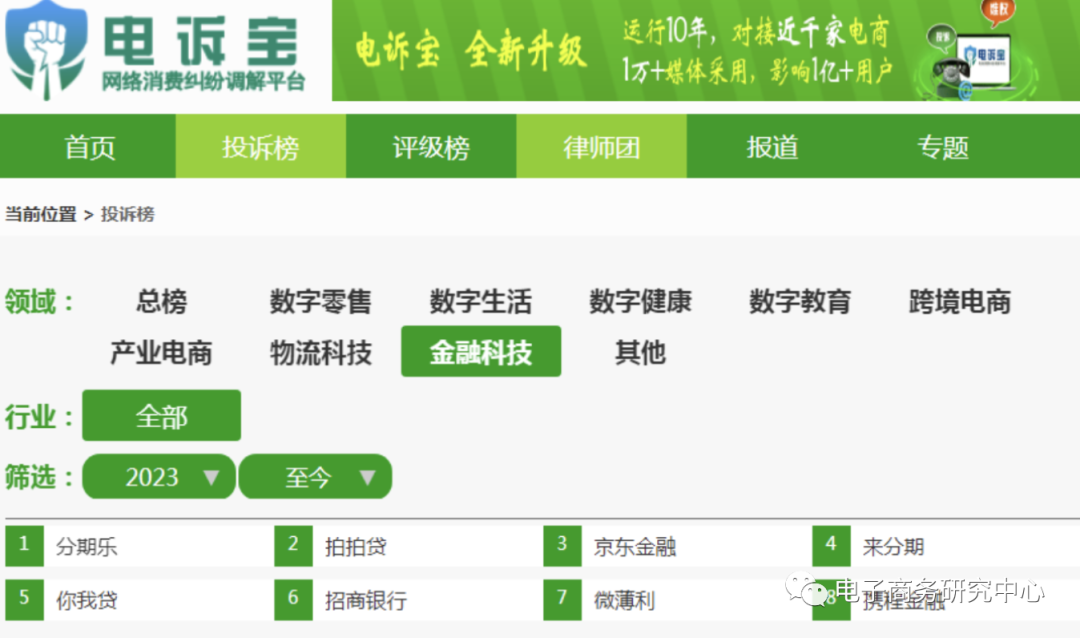Viewport: 1080px width, 638px height.
Task: Select the 其他 category filter
Action: click(x=640, y=352)
